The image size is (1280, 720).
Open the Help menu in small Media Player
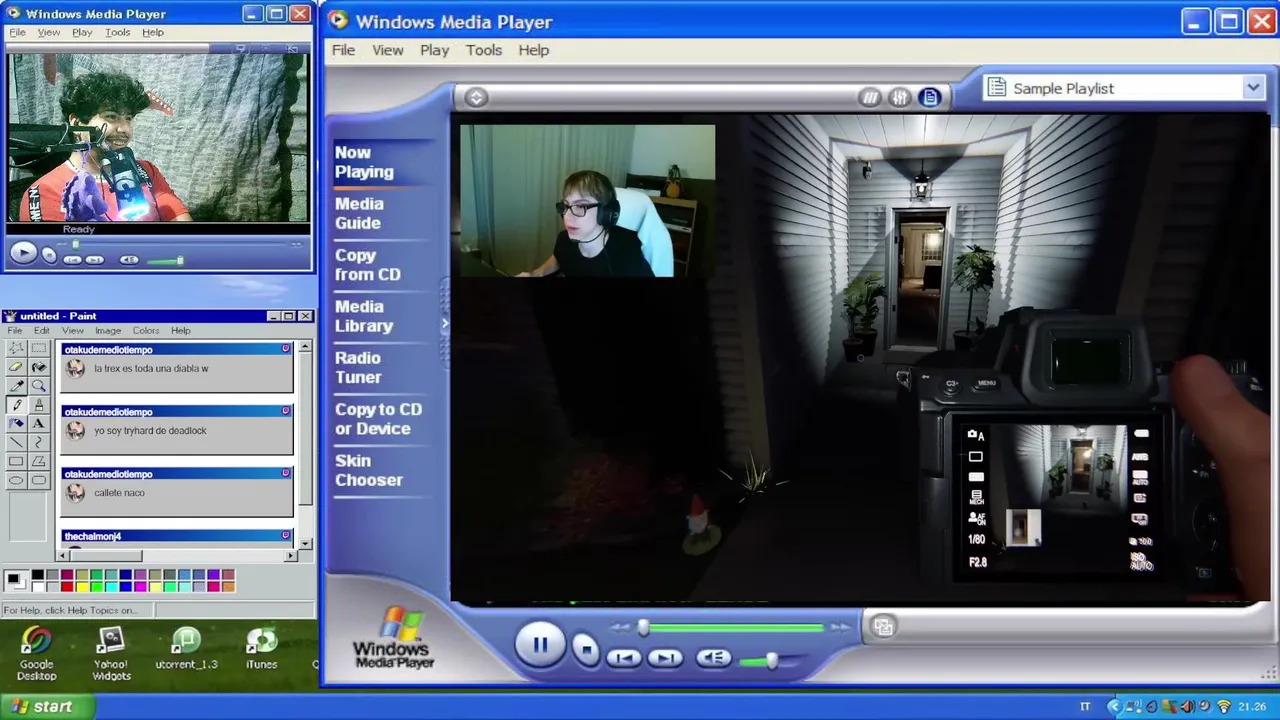click(x=153, y=32)
